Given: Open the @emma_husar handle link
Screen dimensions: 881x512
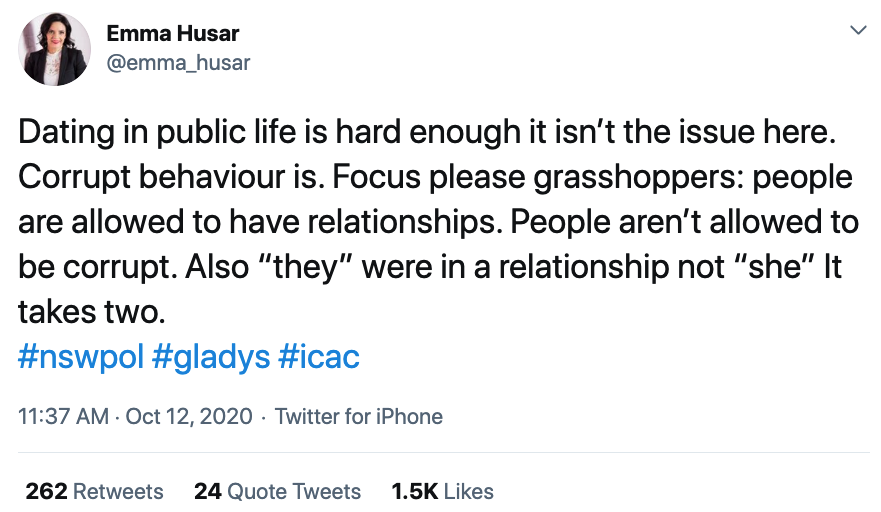Looking at the screenshot, I should tap(178, 63).
